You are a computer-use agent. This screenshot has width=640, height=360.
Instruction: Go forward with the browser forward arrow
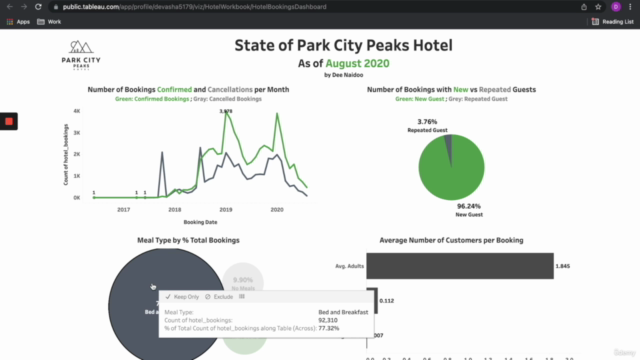pyautogui.click(x=24, y=7)
